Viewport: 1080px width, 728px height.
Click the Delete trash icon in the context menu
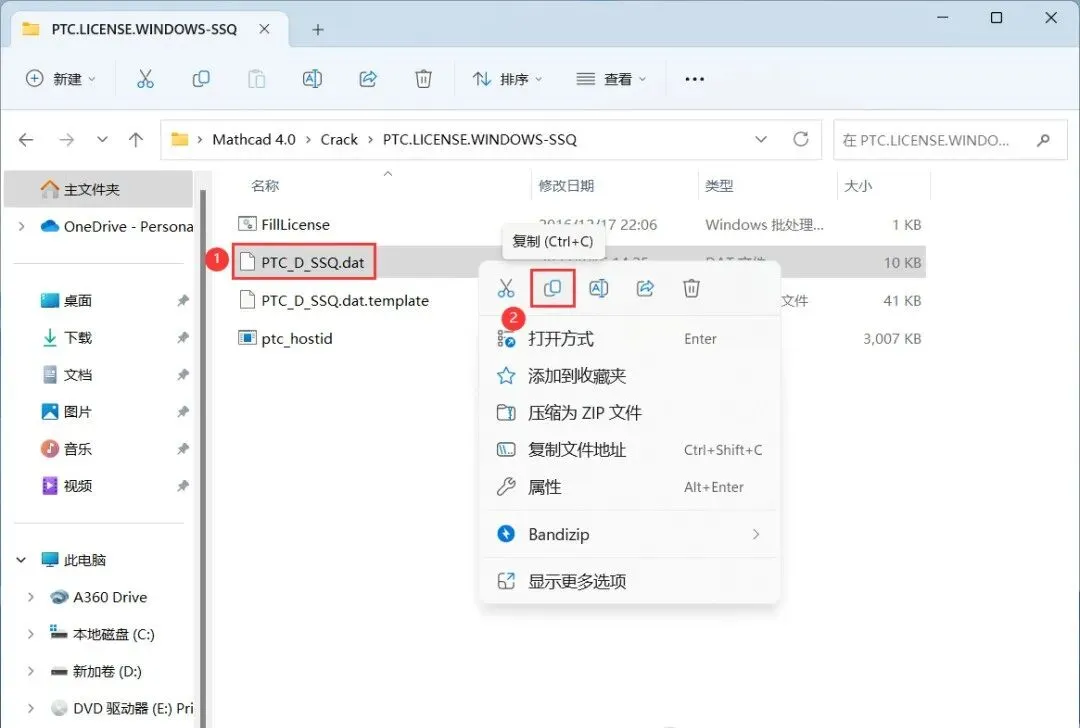692,288
